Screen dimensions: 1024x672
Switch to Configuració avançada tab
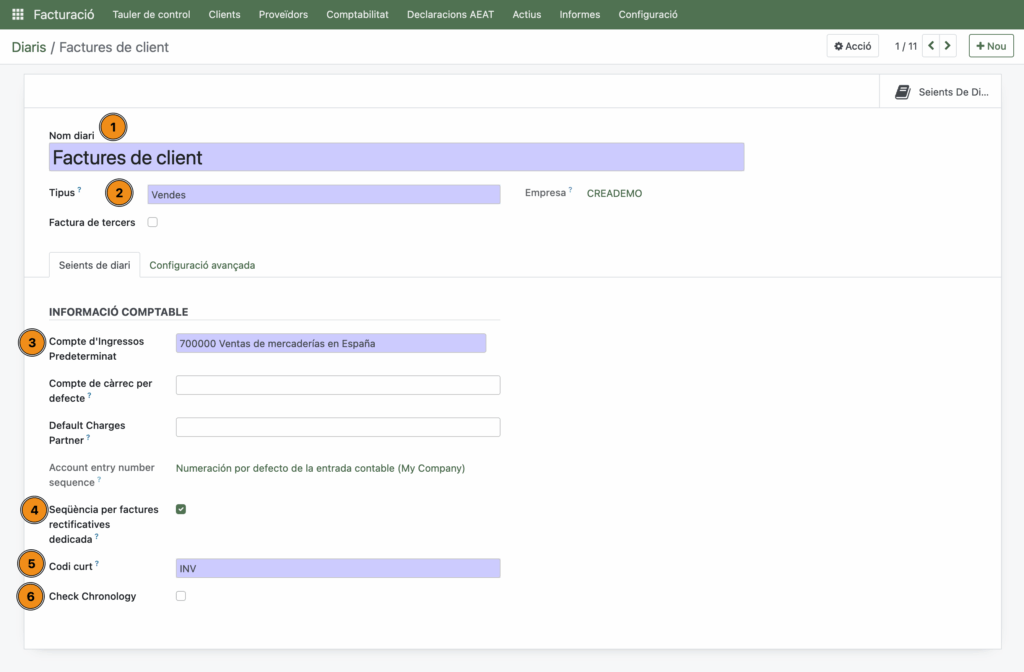(202, 265)
